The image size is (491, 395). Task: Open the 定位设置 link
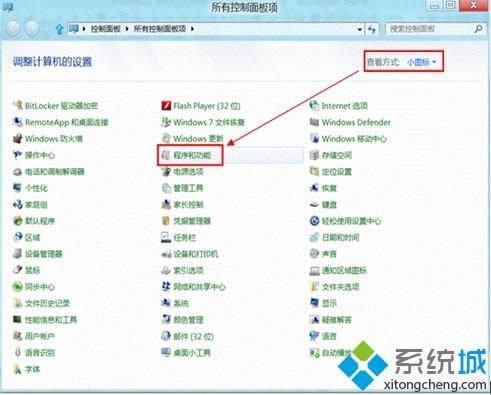tap(337, 172)
